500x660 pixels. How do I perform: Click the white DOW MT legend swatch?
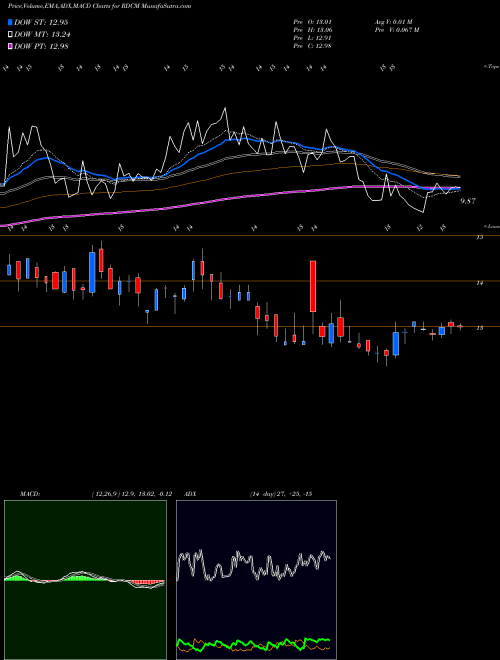[x=10, y=35]
